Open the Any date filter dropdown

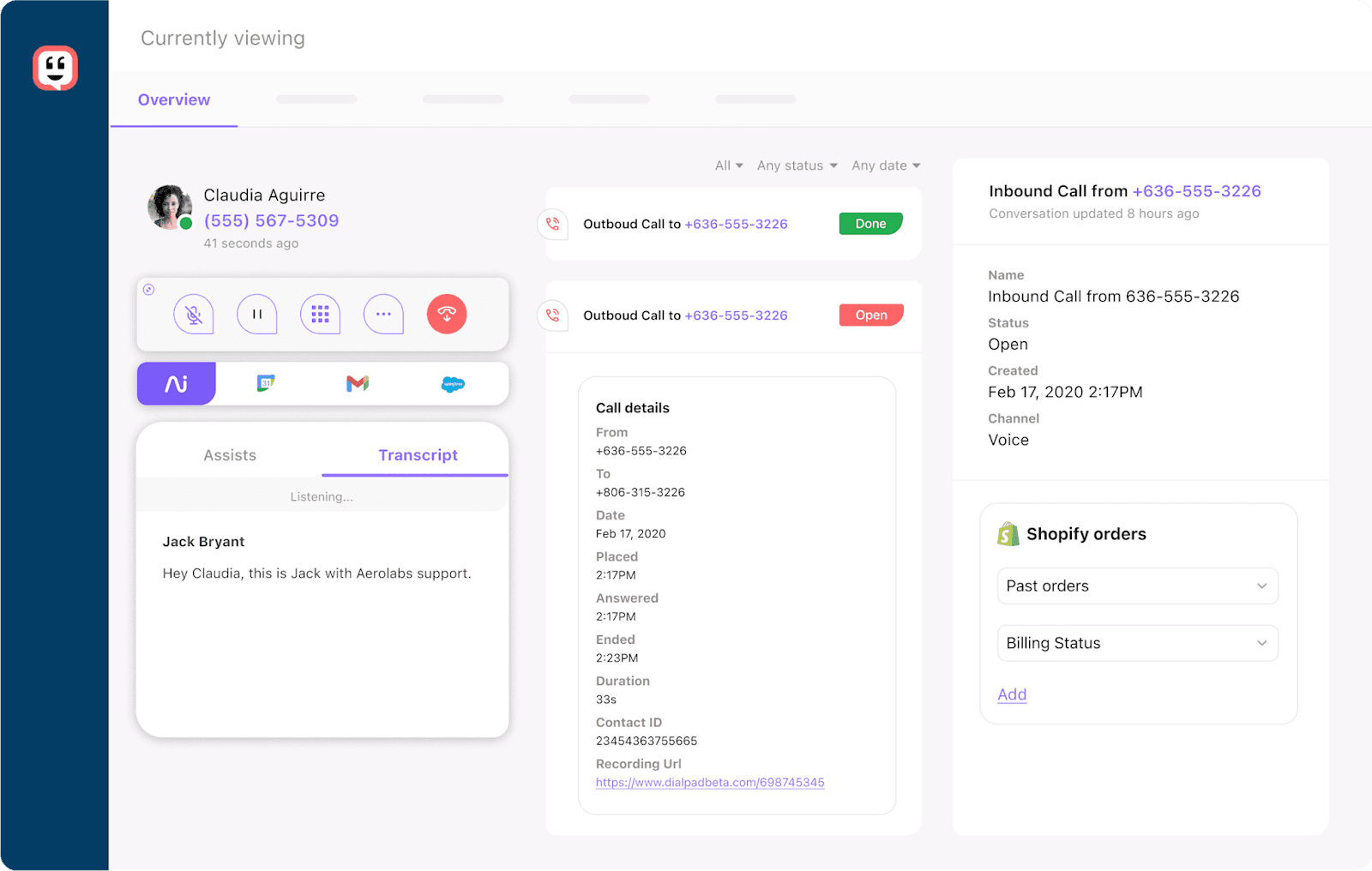[886, 165]
